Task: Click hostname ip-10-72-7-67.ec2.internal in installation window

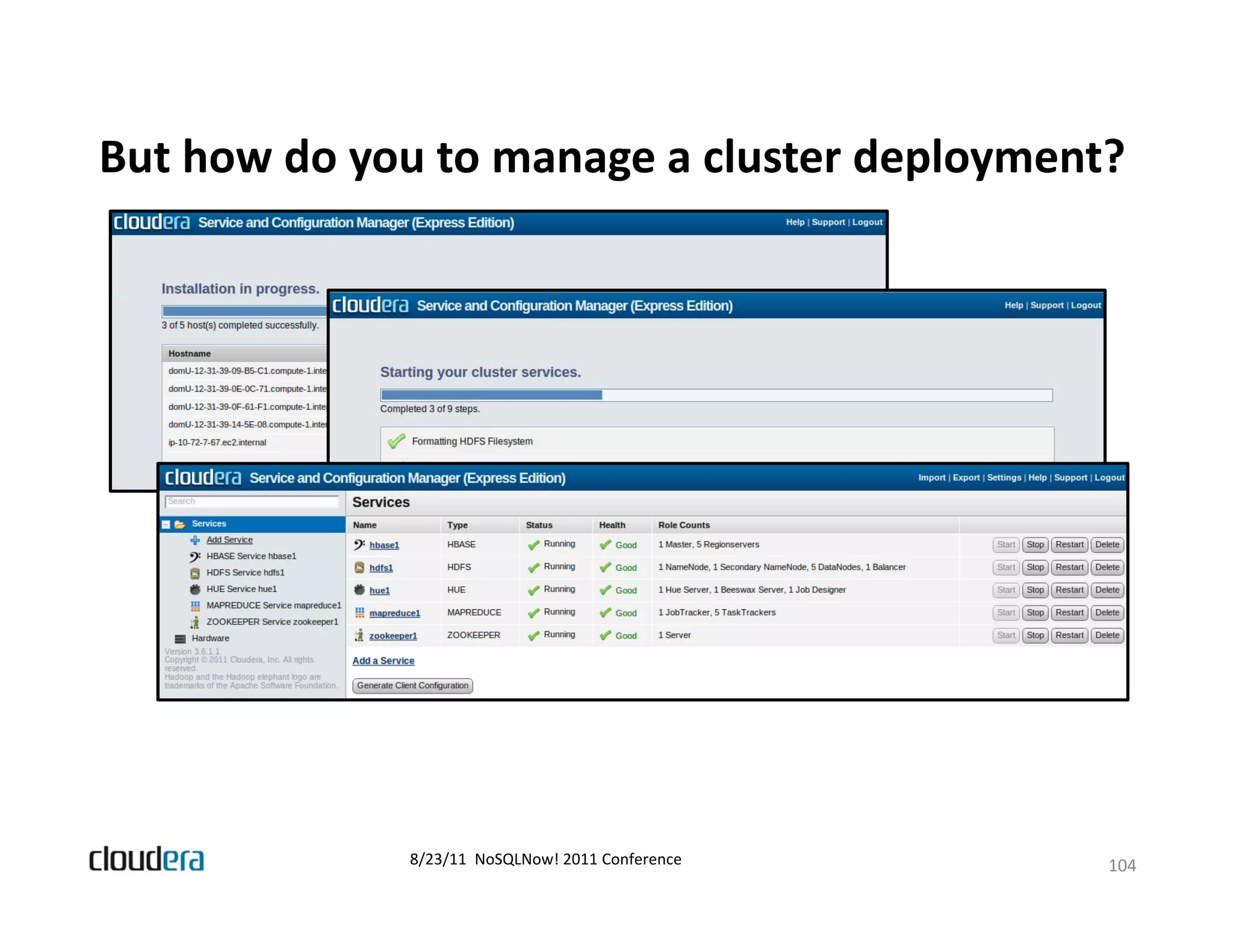Action: tap(217, 442)
